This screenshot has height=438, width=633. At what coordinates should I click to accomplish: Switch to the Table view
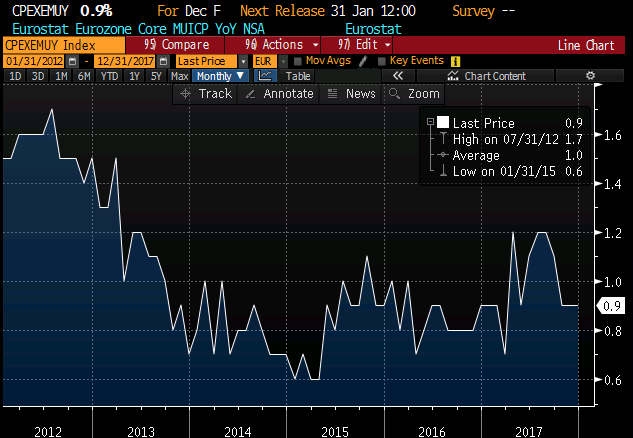tap(298, 76)
